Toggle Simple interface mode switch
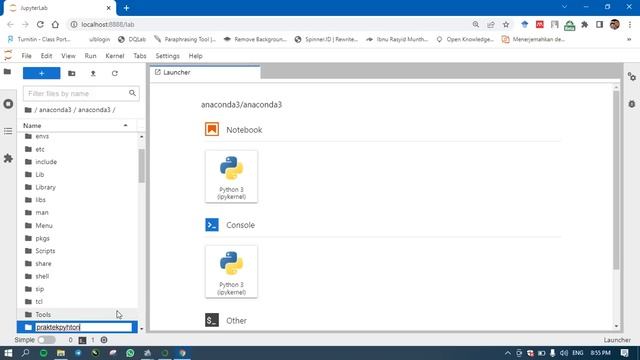Image resolution: width=640 pixels, height=360 pixels. point(47,340)
